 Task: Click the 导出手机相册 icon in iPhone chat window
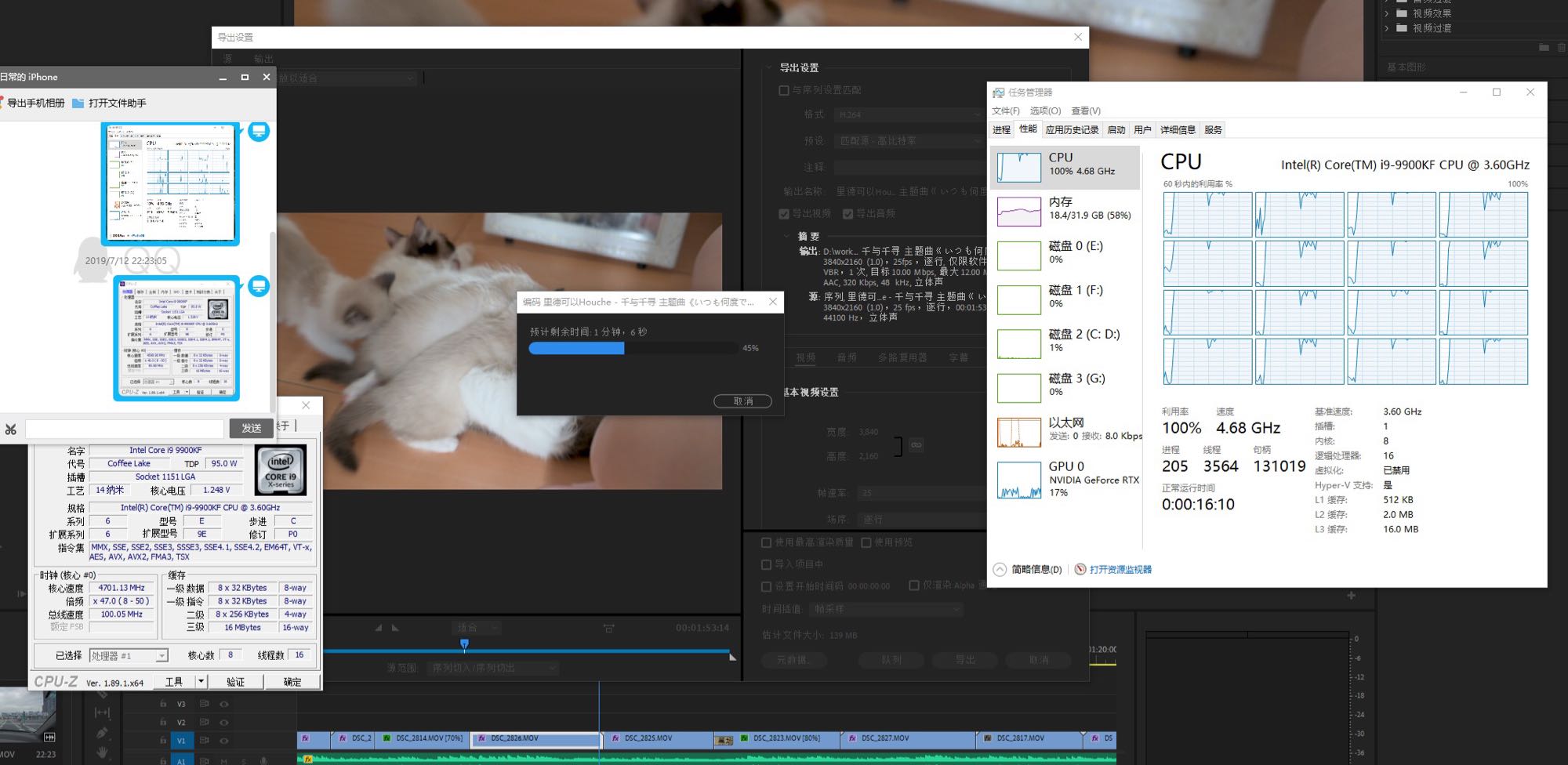coord(2,103)
